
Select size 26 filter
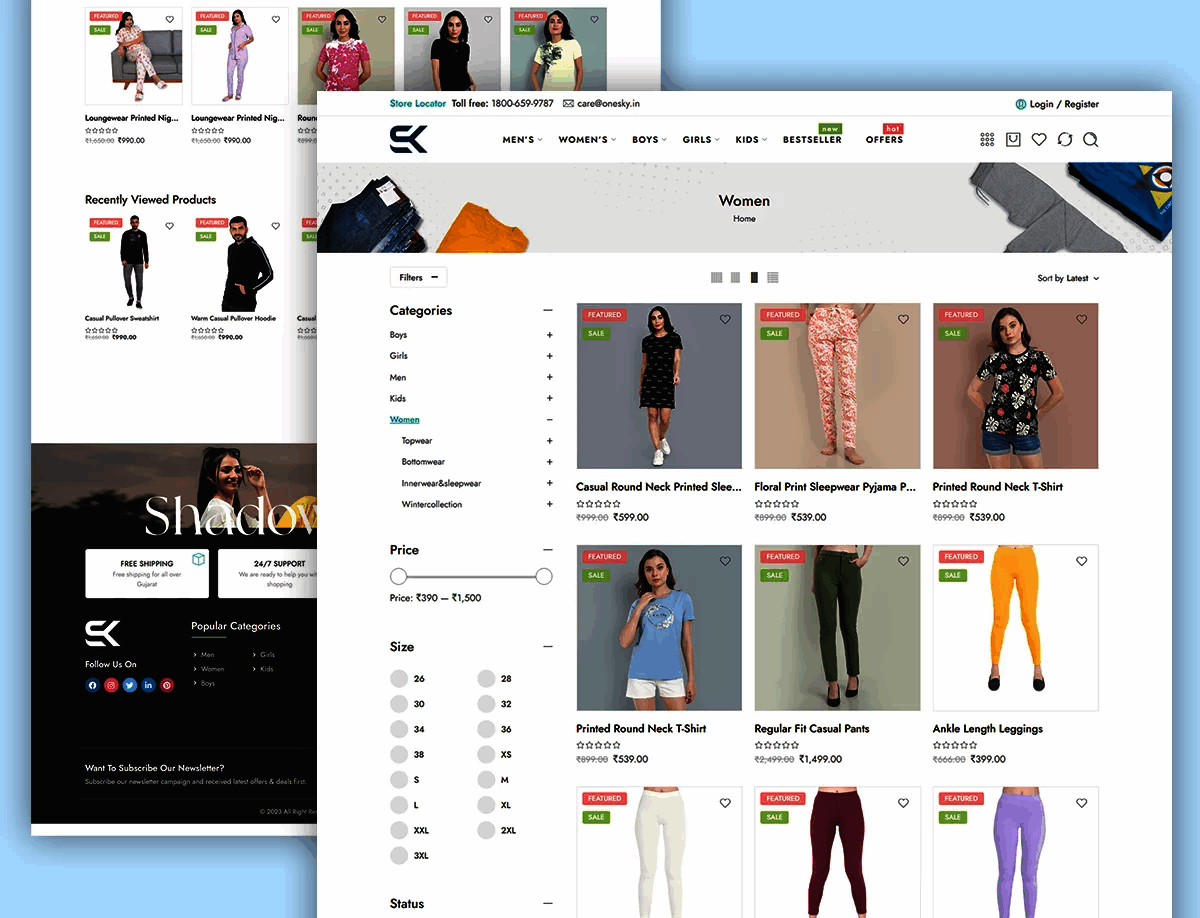tap(399, 678)
